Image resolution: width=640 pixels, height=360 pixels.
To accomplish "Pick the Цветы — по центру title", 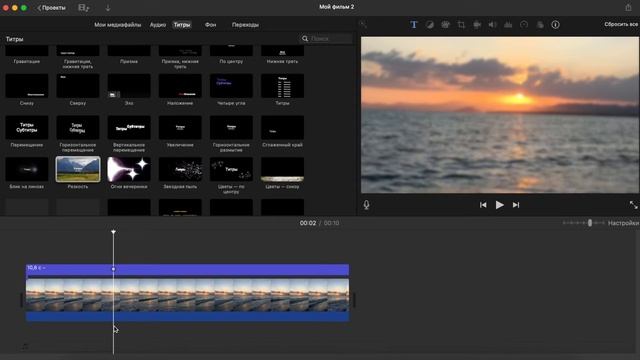I will tap(231, 169).
